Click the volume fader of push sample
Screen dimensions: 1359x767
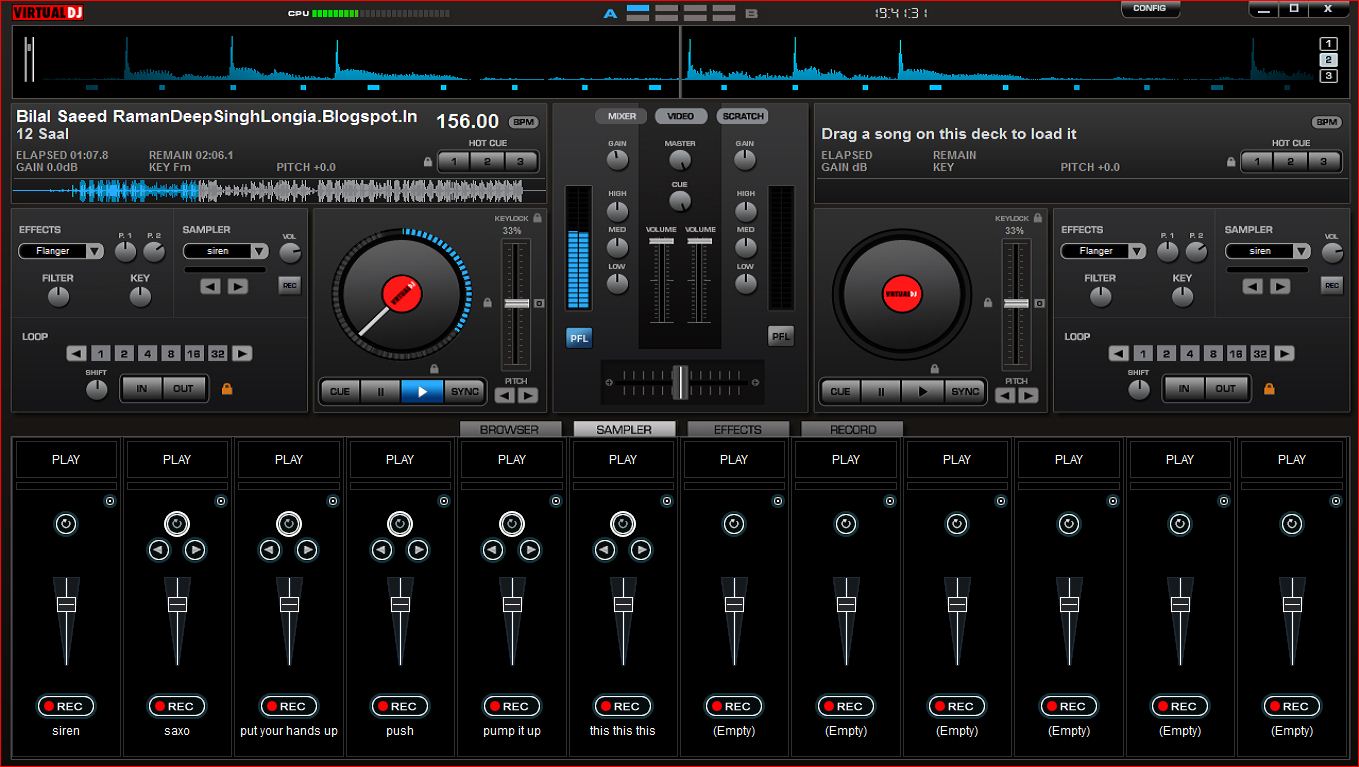click(x=400, y=604)
